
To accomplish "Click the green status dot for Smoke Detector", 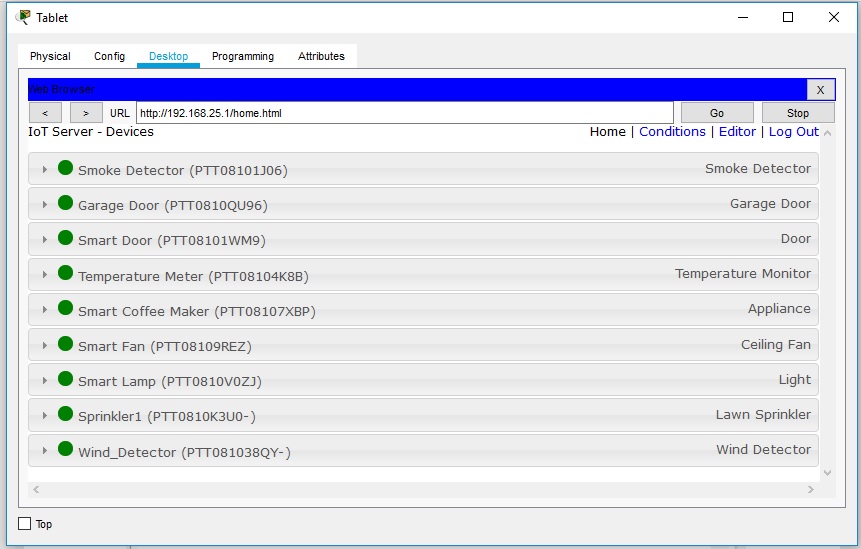I will (x=65, y=167).
